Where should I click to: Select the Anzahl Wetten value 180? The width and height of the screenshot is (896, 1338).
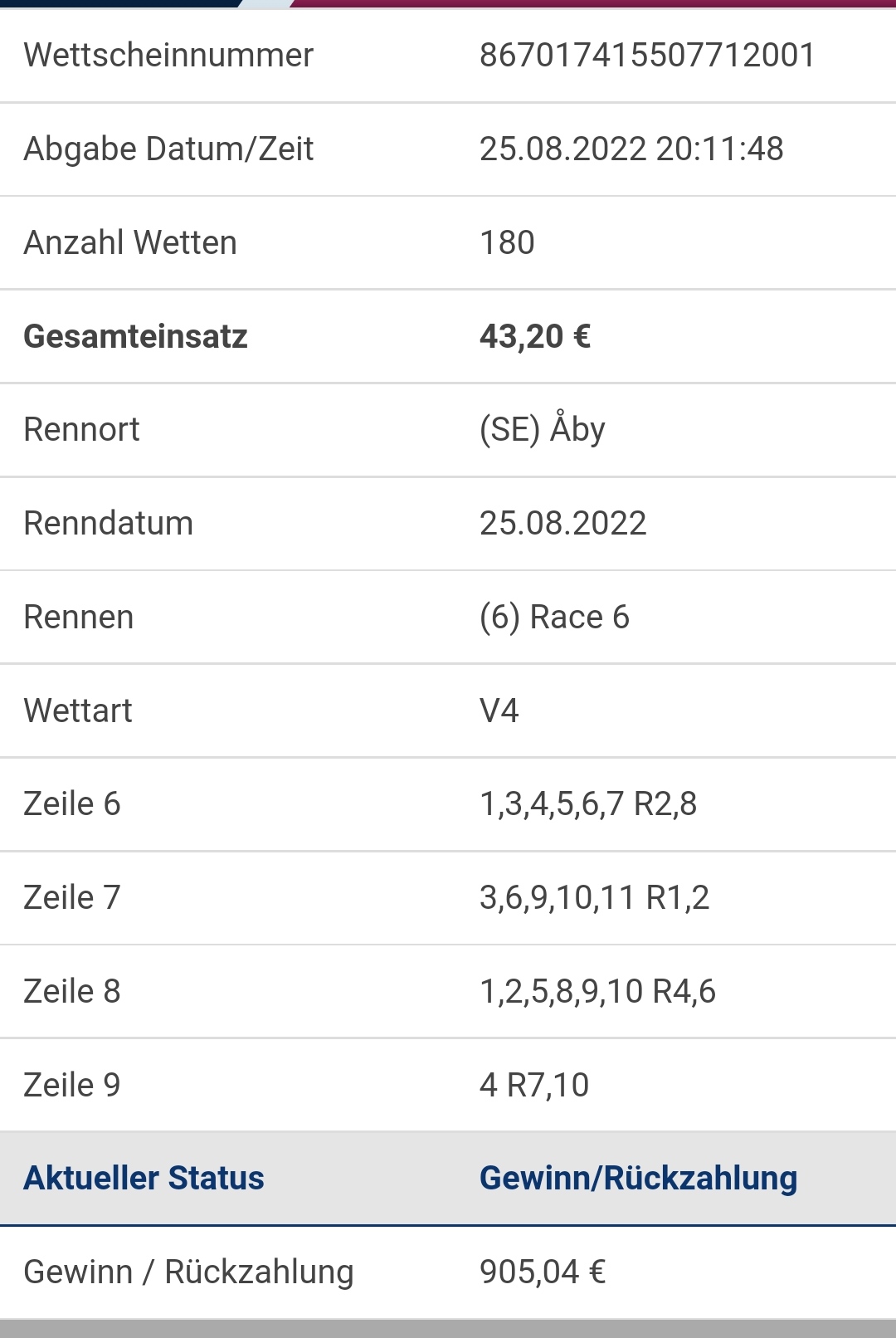[507, 243]
